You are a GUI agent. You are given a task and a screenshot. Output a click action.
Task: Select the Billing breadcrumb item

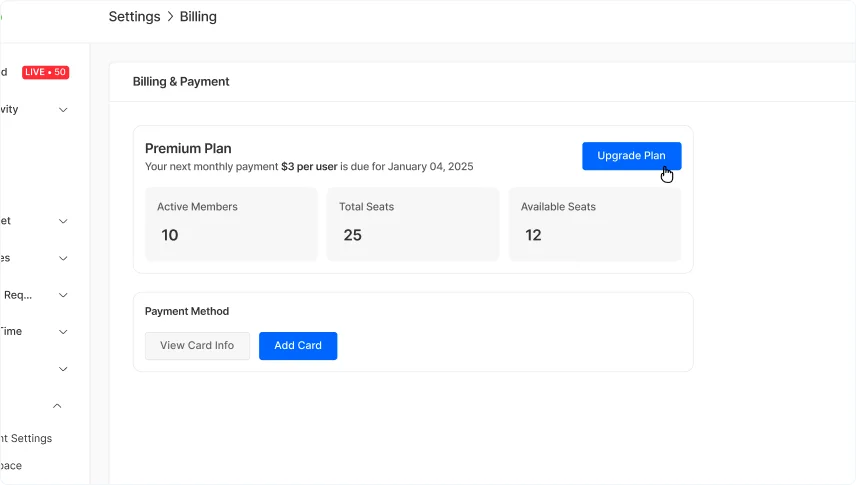pyautogui.click(x=198, y=17)
